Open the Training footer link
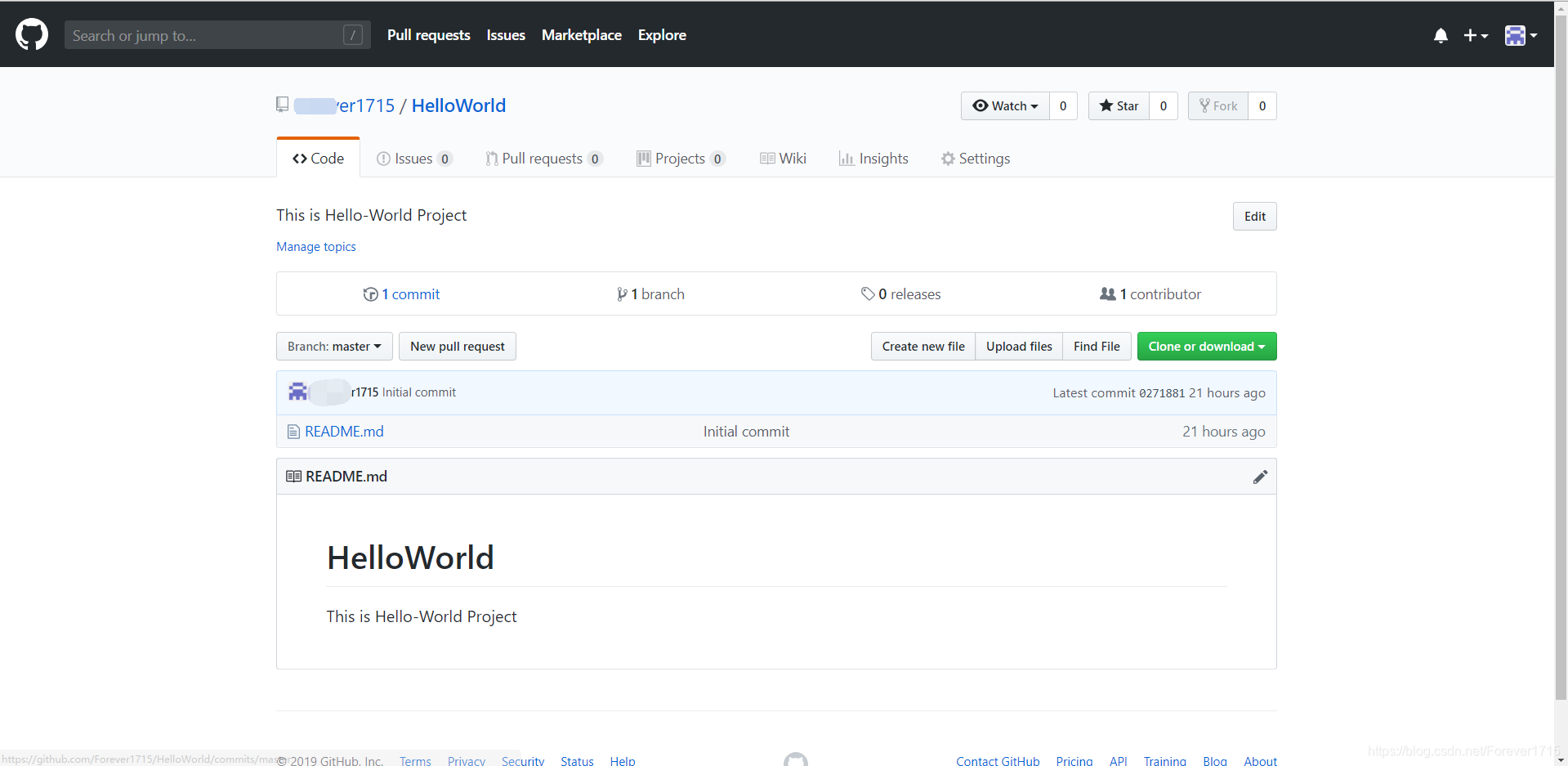1568x766 pixels. (1164, 760)
